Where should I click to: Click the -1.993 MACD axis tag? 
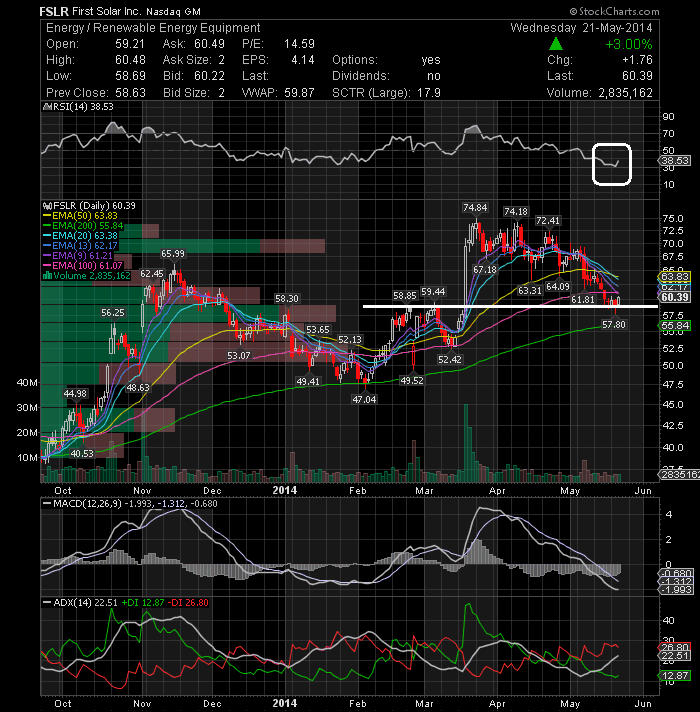coord(676,590)
